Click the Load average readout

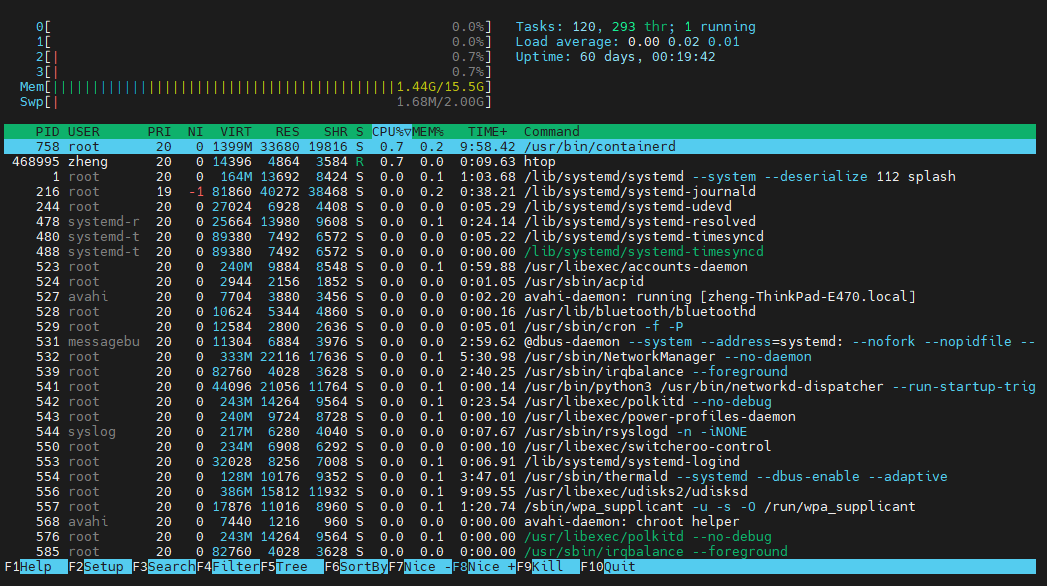point(628,42)
